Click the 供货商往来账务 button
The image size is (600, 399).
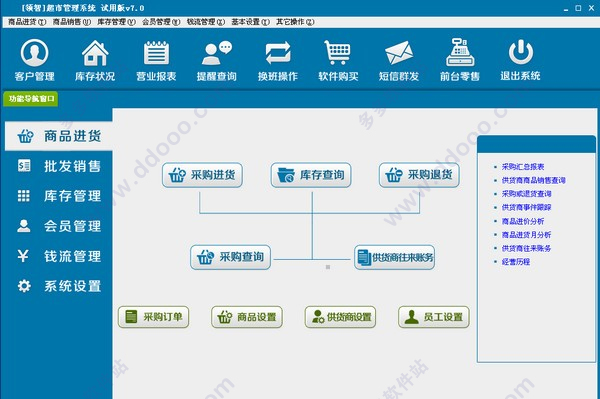(x=394, y=257)
